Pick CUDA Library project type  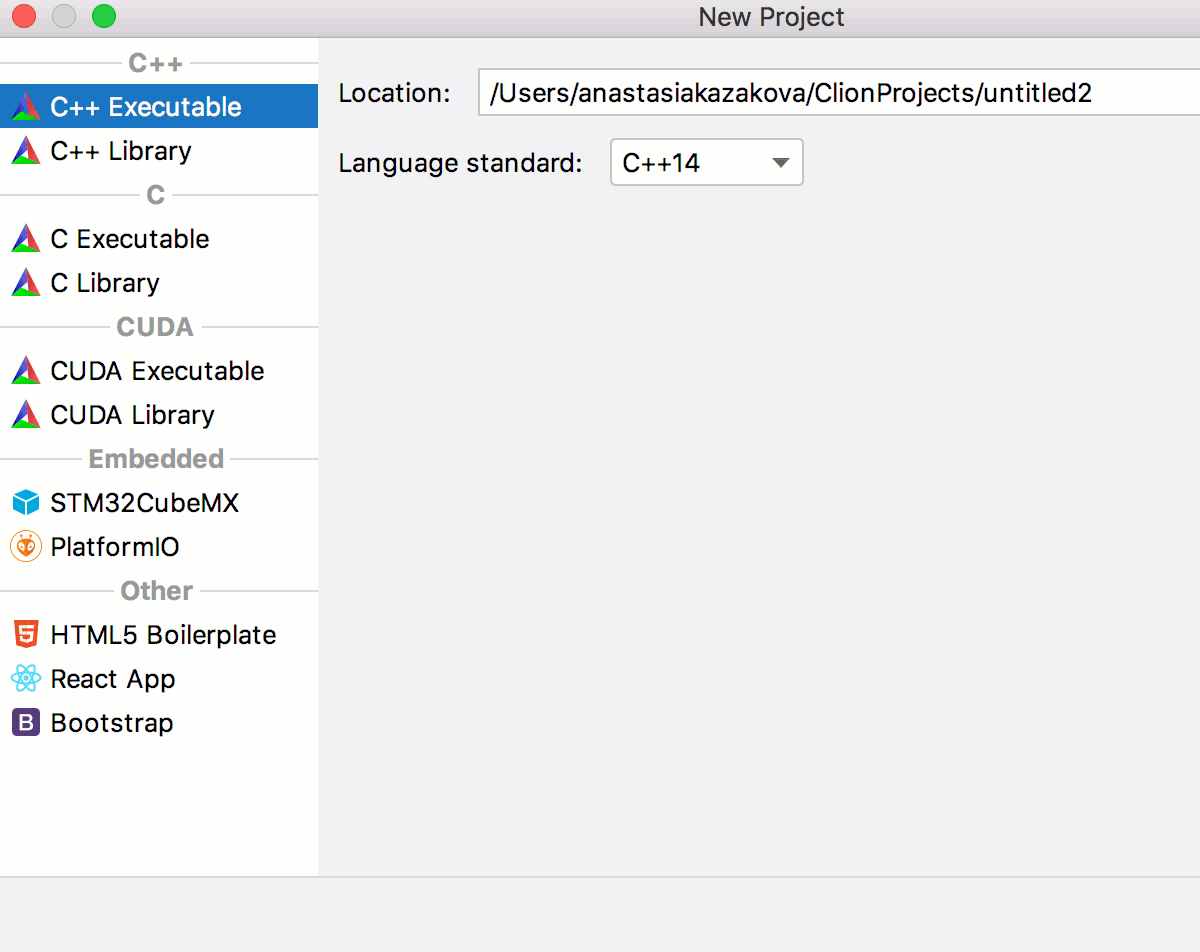tap(159, 414)
